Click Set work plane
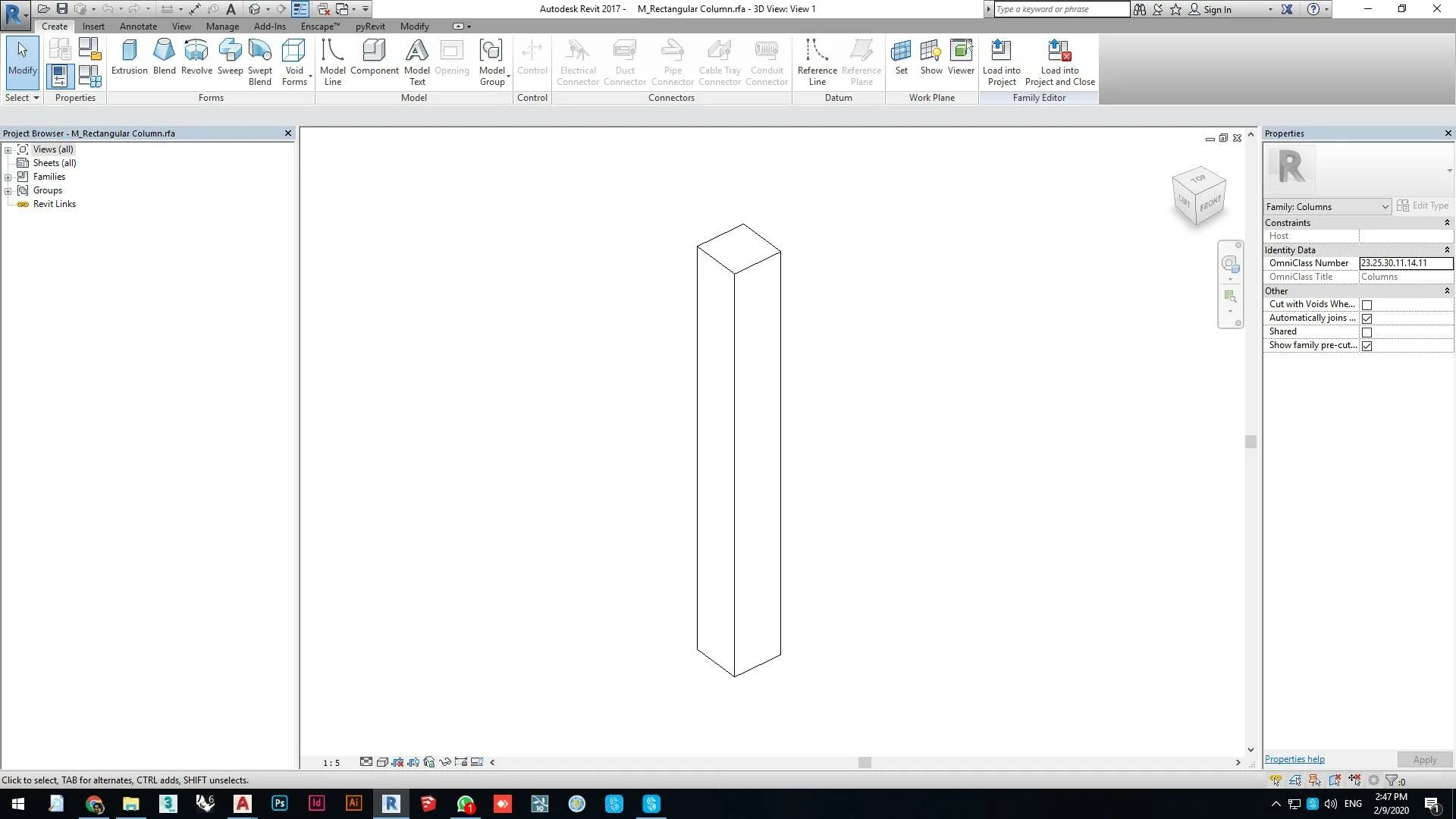 tap(901, 58)
